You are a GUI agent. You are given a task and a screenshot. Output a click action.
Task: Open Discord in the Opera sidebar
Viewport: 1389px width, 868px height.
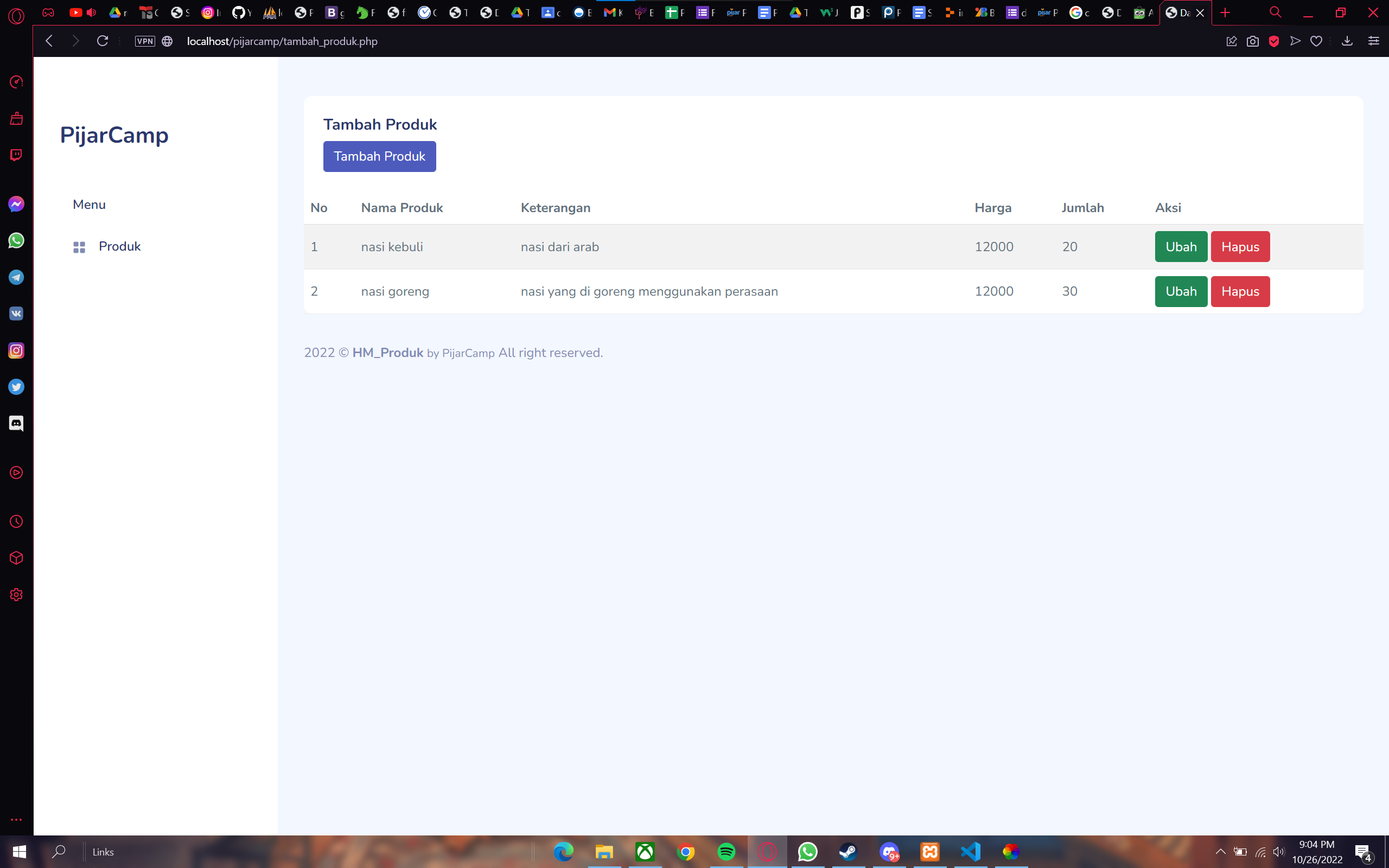point(16,424)
